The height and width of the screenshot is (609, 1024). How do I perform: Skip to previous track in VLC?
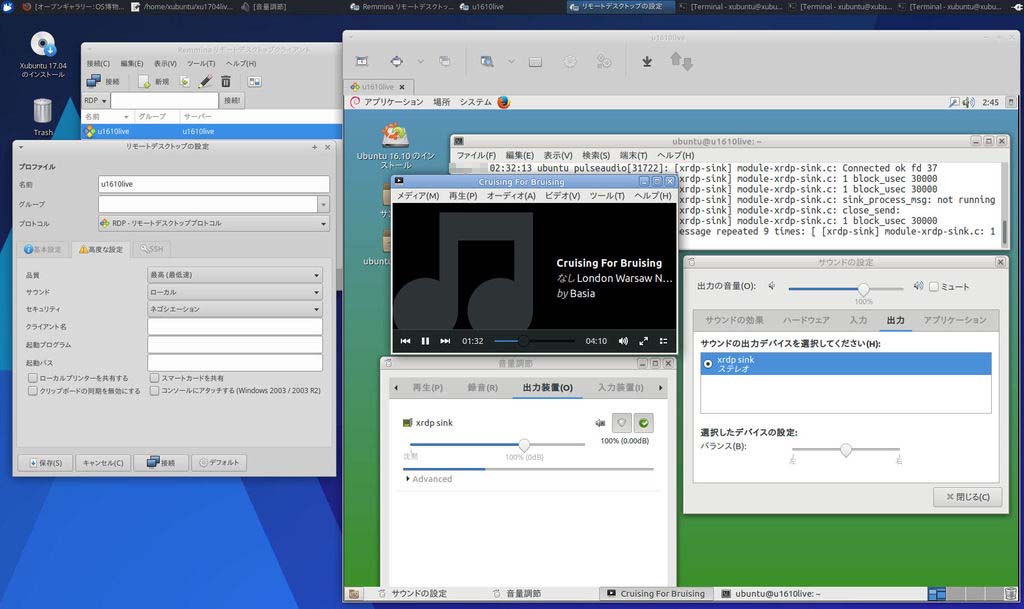click(x=406, y=341)
